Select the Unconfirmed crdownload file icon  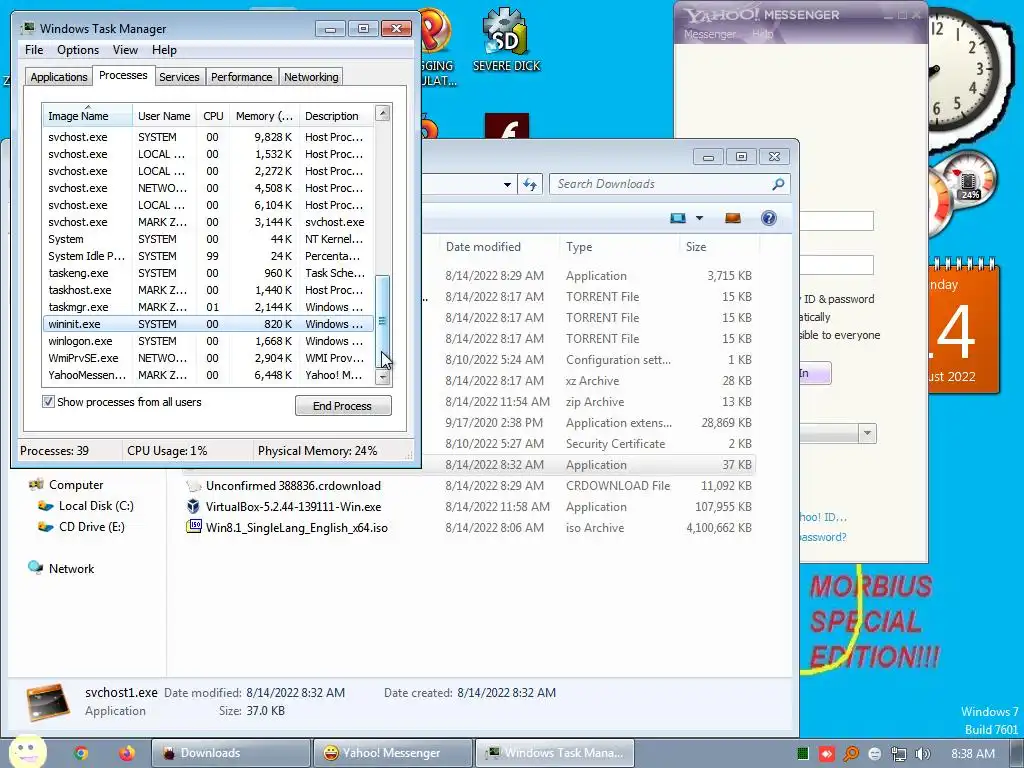193,486
